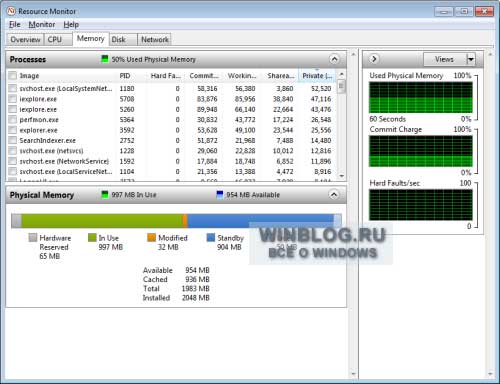The width and height of the screenshot is (500, 384).
Task: Open the Help menu
Action: click(x=71, y=24)
